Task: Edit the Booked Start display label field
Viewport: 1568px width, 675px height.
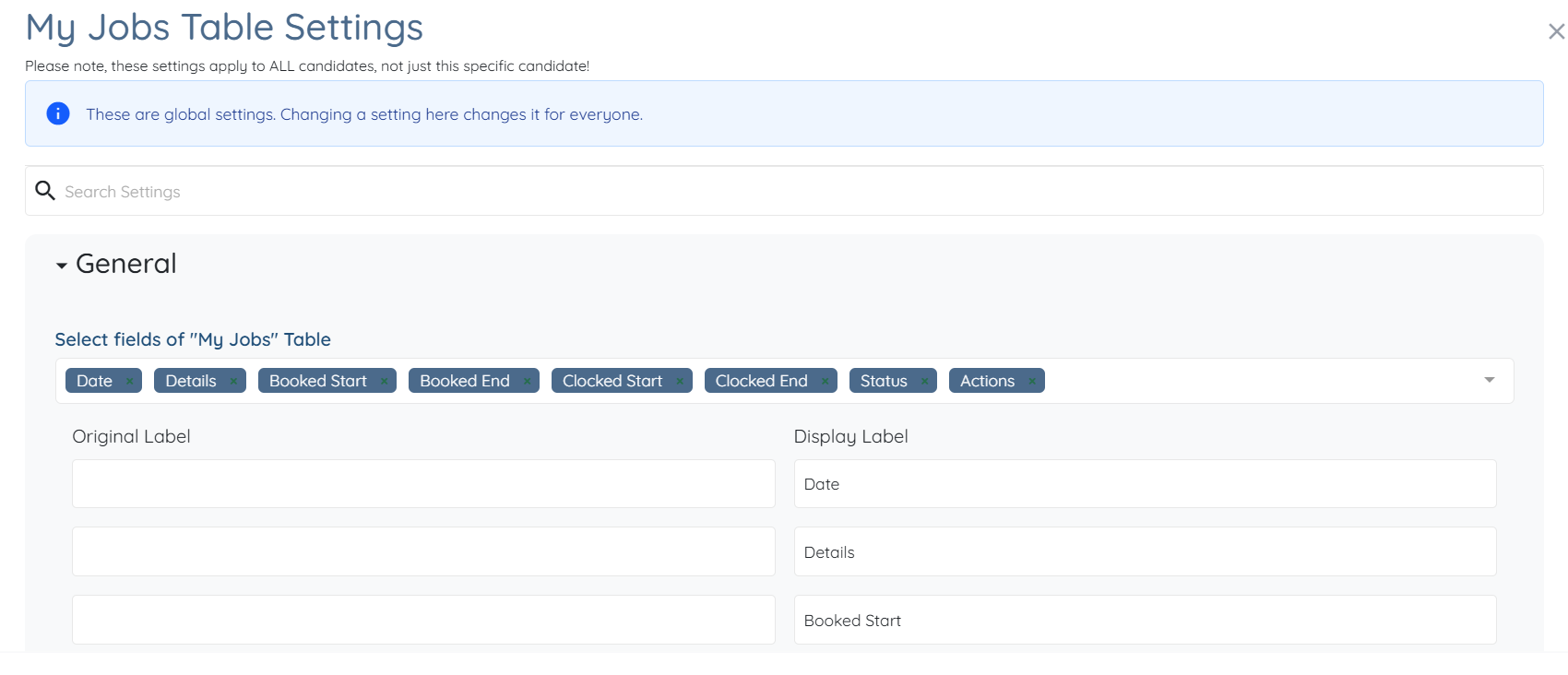Action: pyautogui.click(x=1145, y=620)
